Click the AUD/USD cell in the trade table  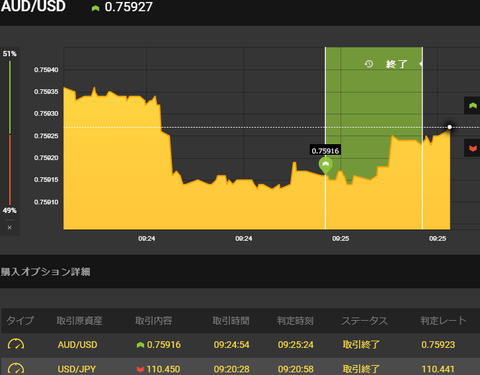[x=77, y=344]
